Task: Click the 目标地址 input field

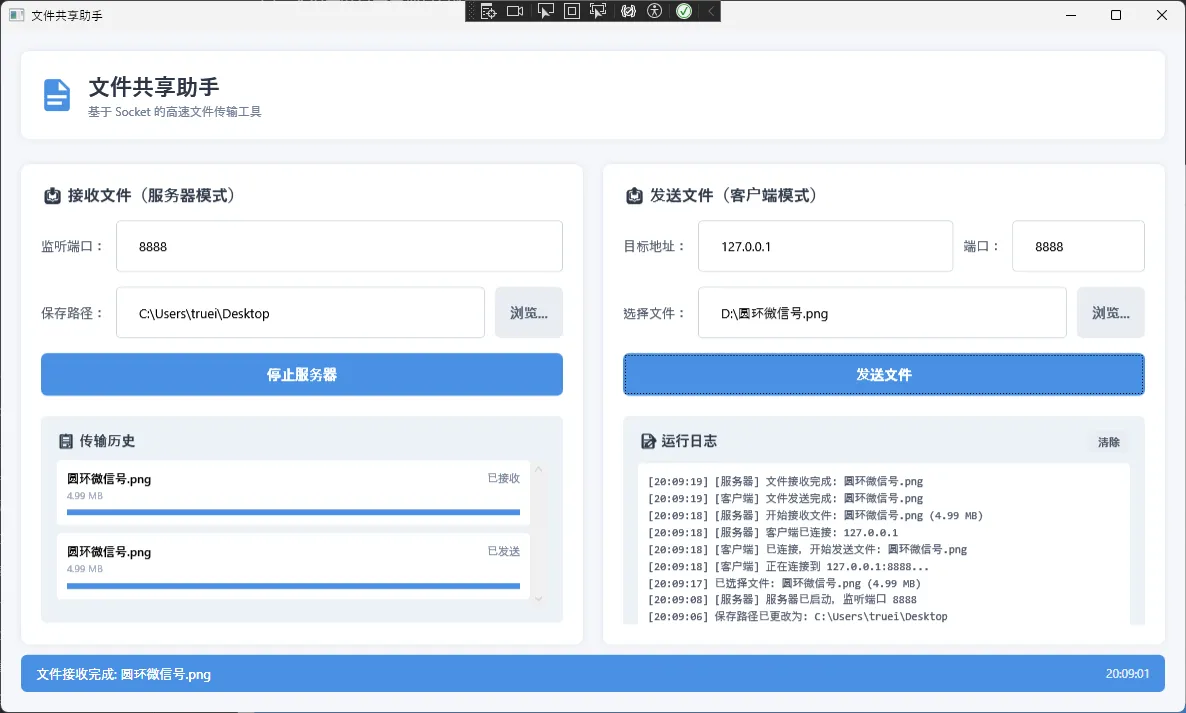Action: [824, 246]
